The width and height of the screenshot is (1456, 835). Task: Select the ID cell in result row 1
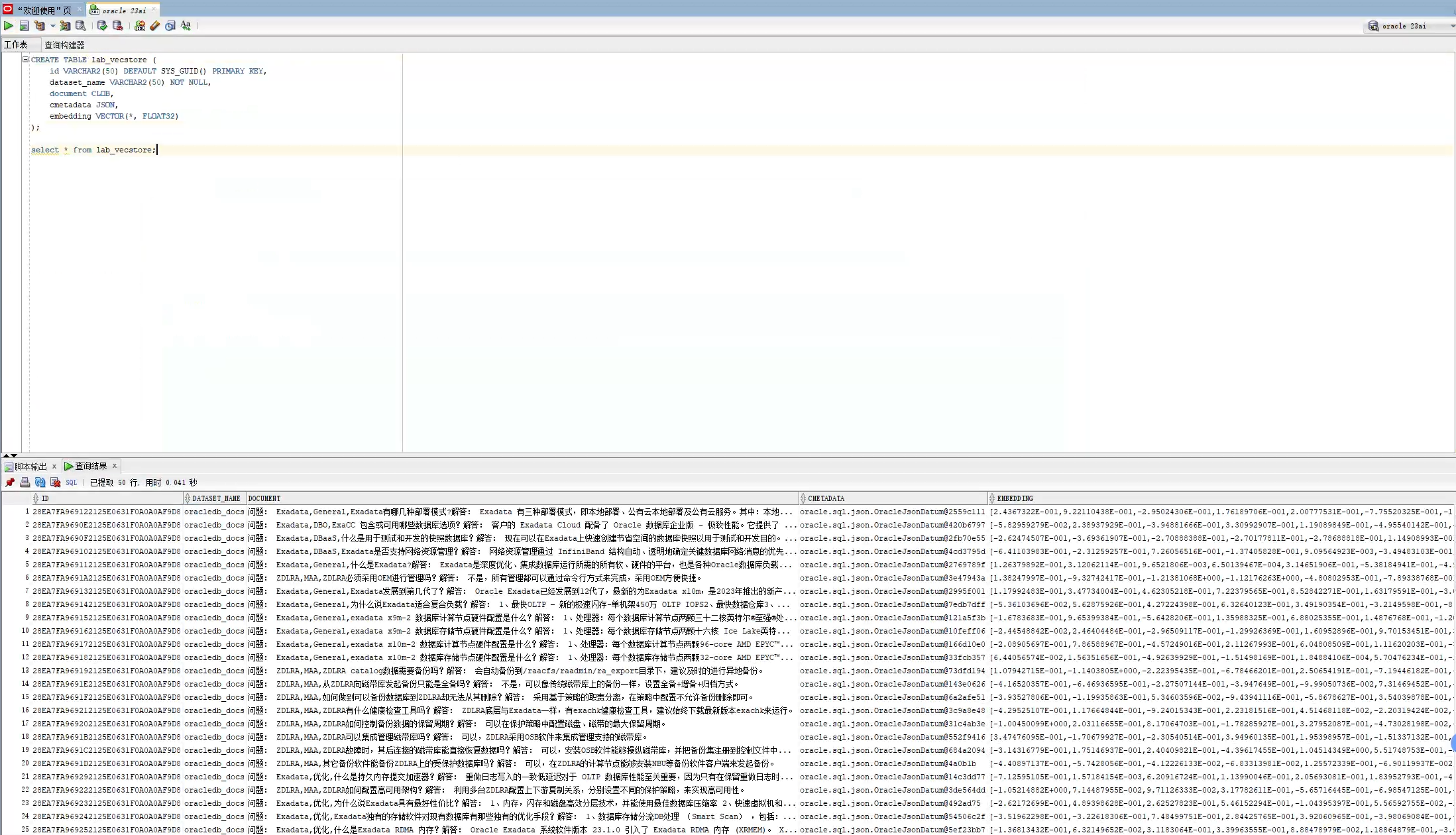tap(107, 512)
